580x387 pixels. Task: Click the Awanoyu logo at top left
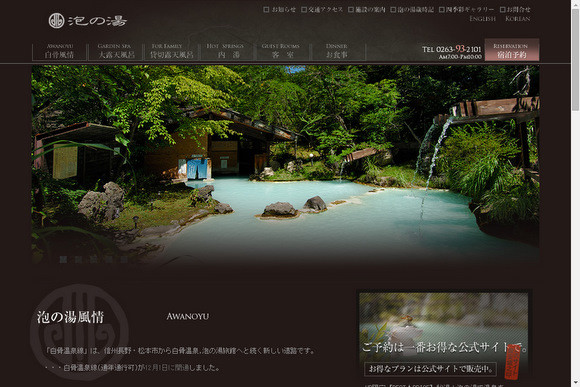click(x=88, y=21)
